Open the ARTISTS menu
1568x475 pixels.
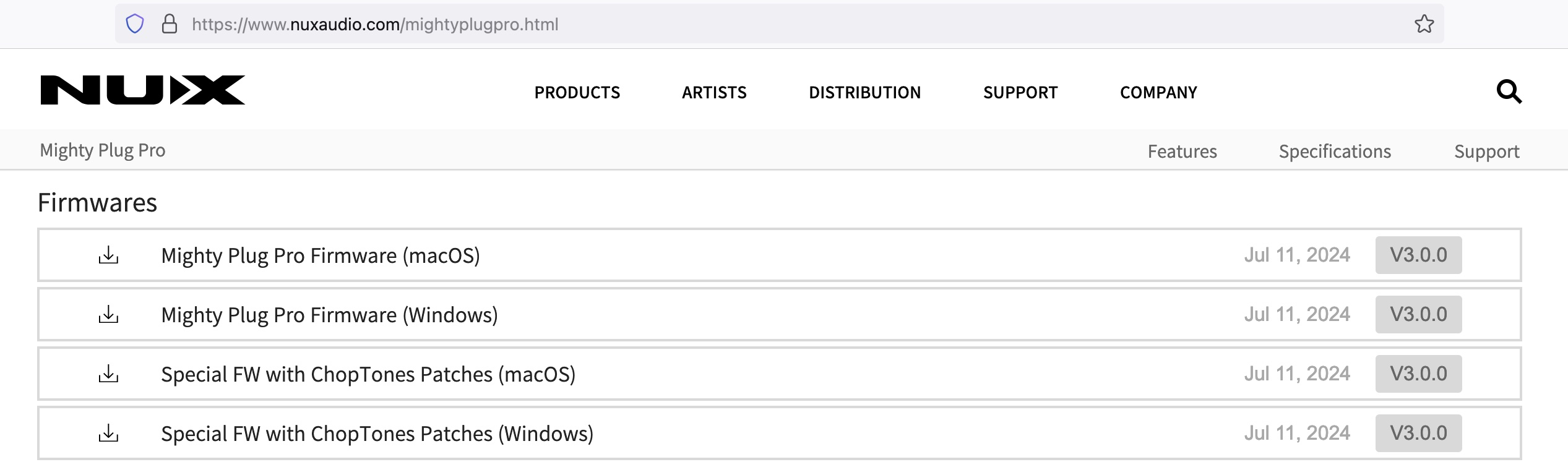tap(714, 93)
